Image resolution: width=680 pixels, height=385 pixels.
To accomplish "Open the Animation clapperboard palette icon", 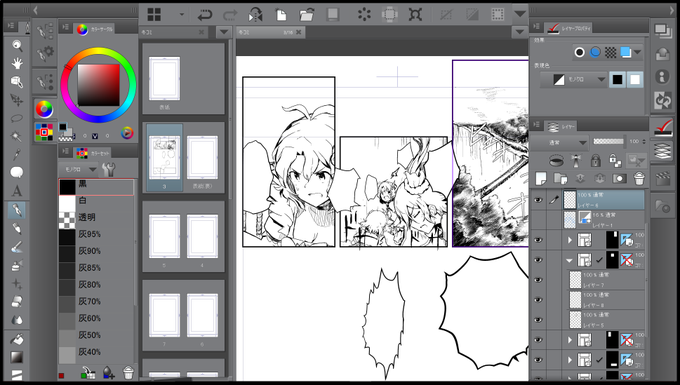I will (x=663, y=178).
